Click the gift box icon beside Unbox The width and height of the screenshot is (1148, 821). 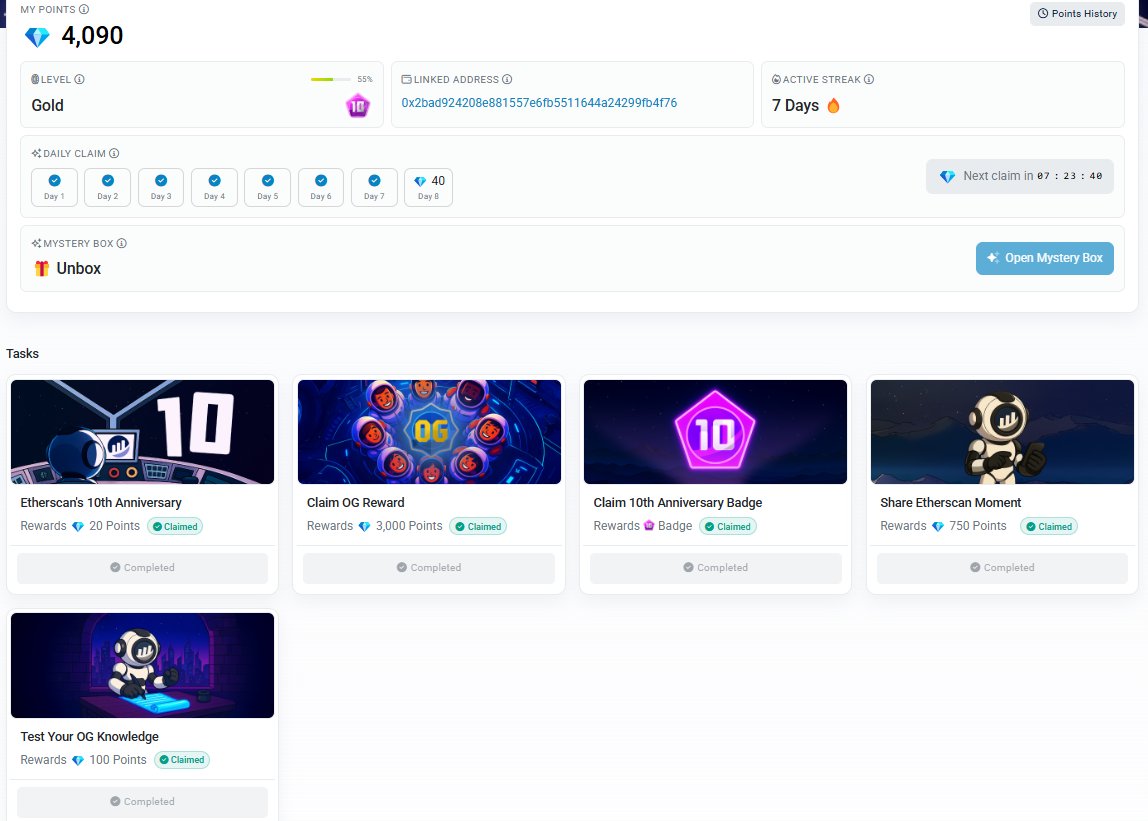point(42,268)
